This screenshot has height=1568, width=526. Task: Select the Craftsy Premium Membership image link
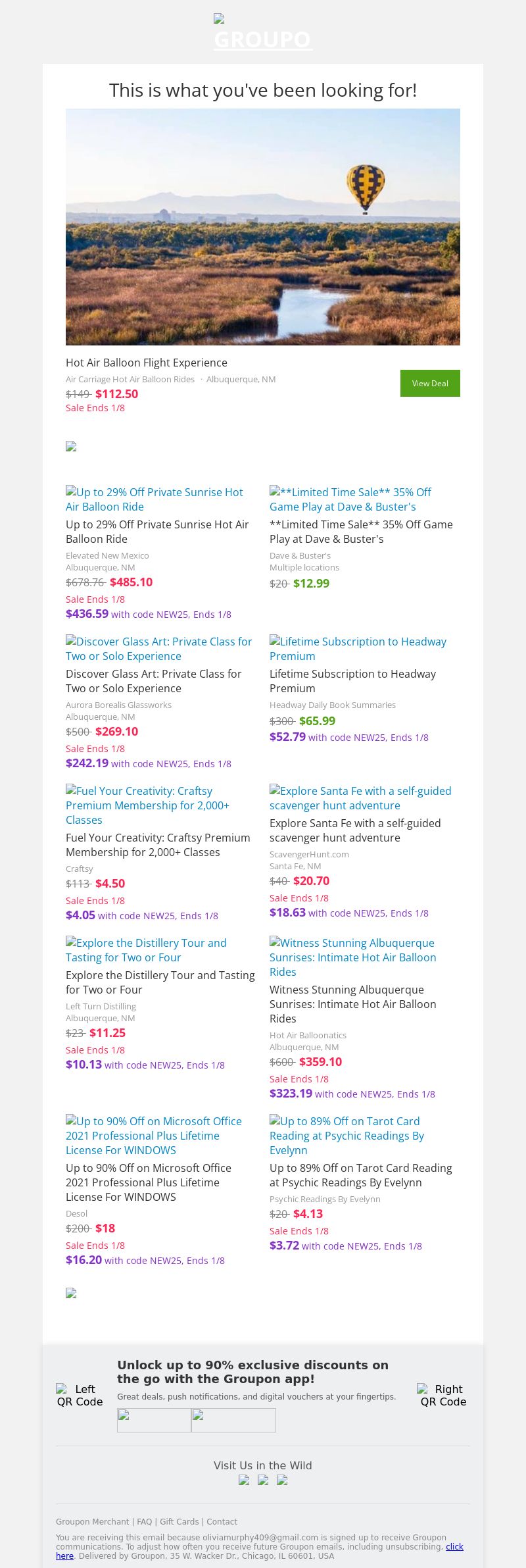[147, 805]
